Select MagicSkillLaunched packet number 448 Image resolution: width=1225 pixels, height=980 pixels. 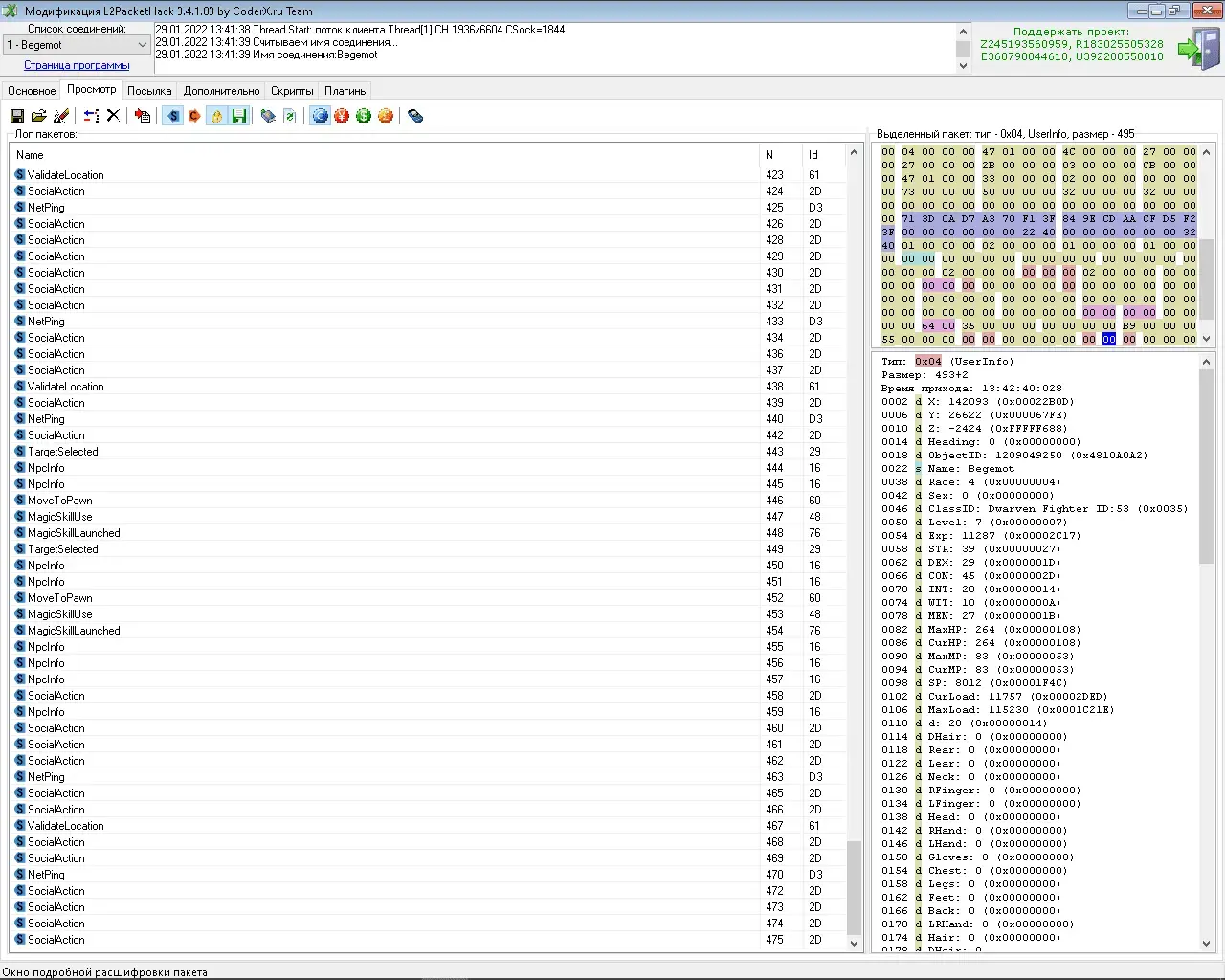point(429,533)
